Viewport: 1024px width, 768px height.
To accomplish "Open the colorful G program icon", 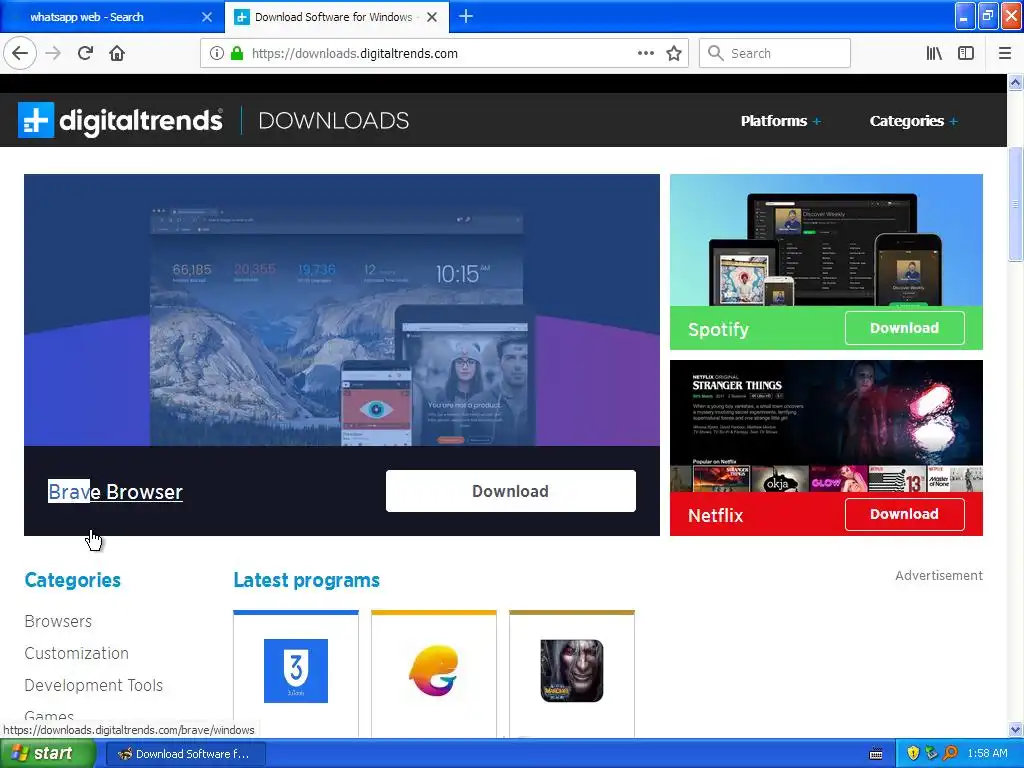I will pyautogui.click(x=434, y=671).
